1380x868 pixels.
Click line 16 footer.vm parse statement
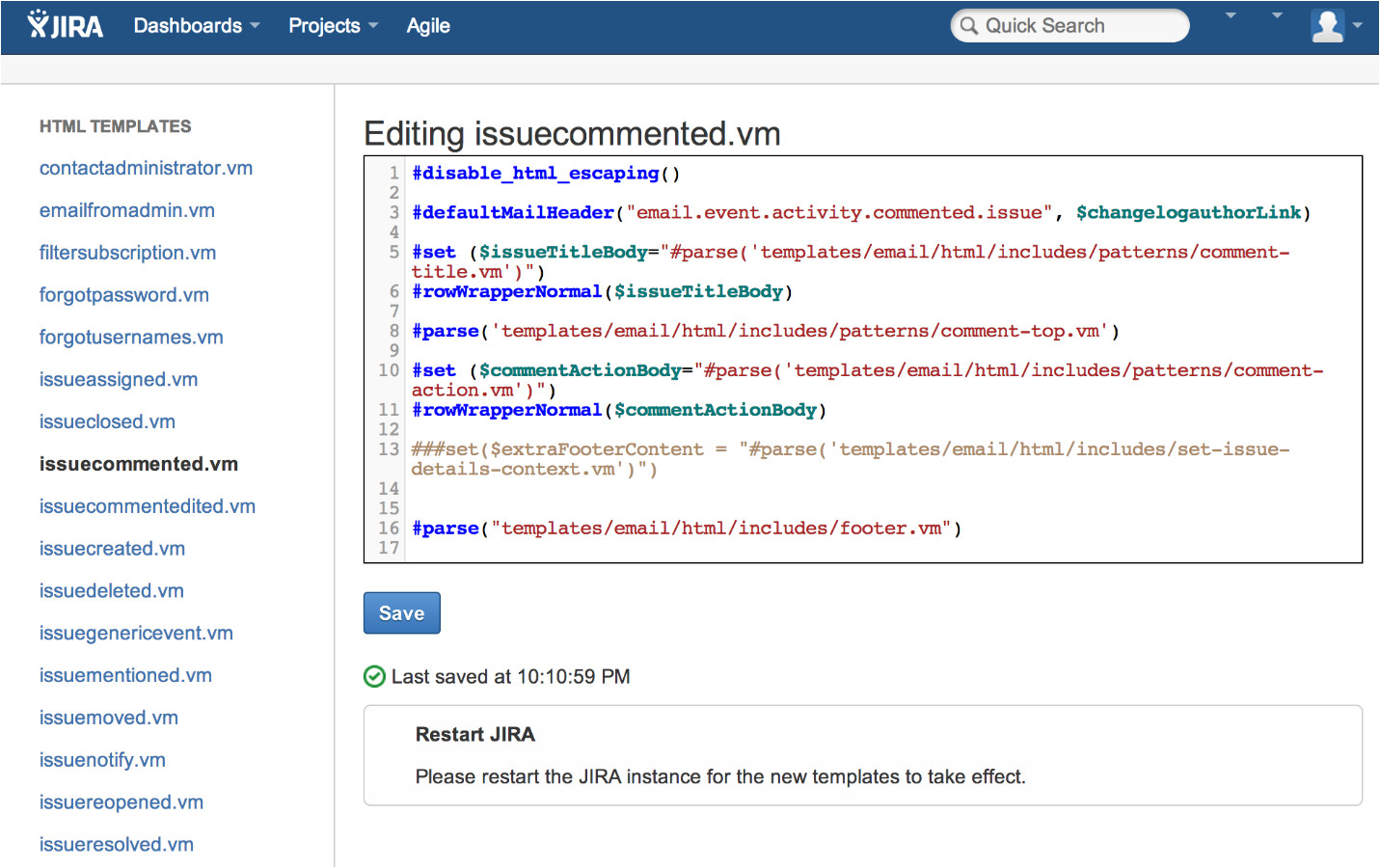[685, 529]
